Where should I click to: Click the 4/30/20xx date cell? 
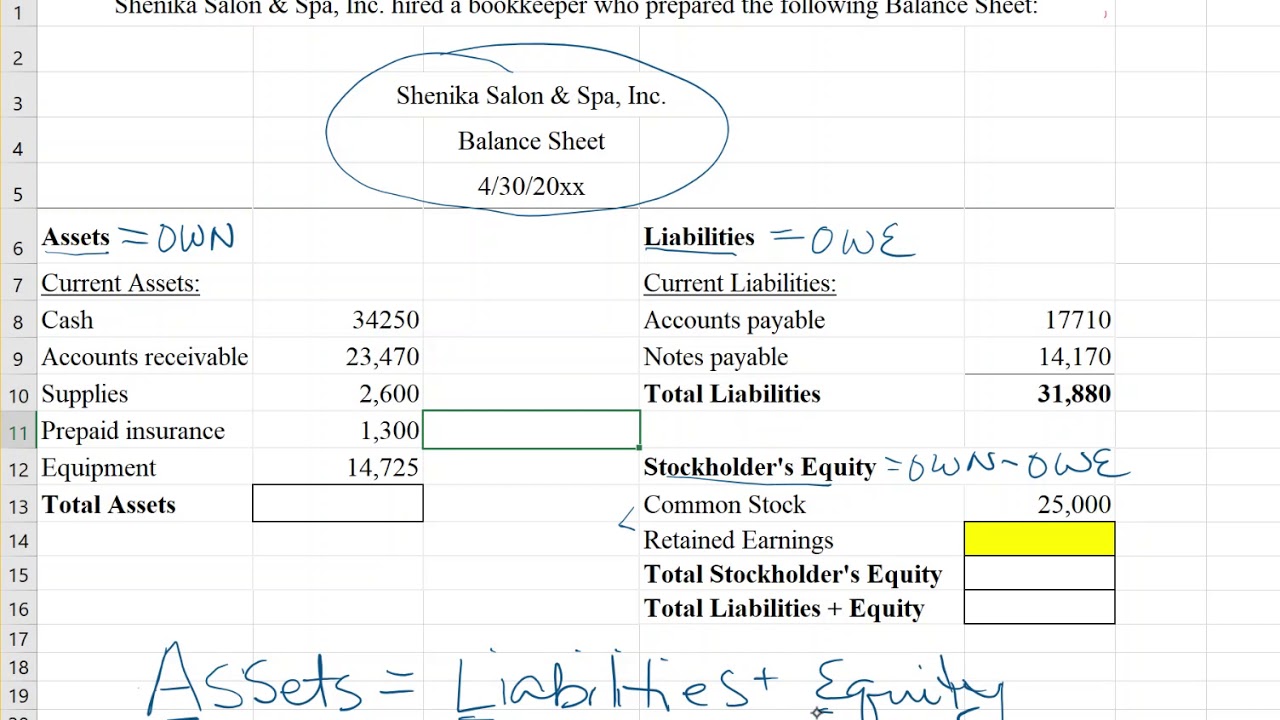pos(531,186)
